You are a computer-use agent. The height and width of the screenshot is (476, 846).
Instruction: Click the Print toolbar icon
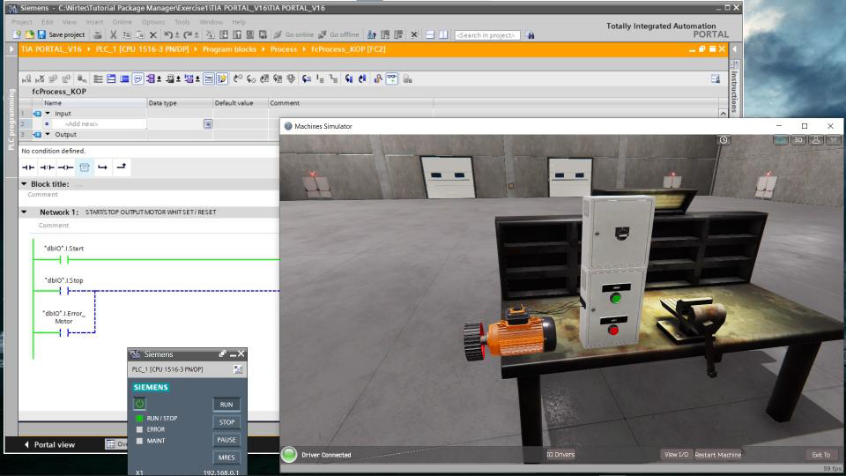pos(98,35)
